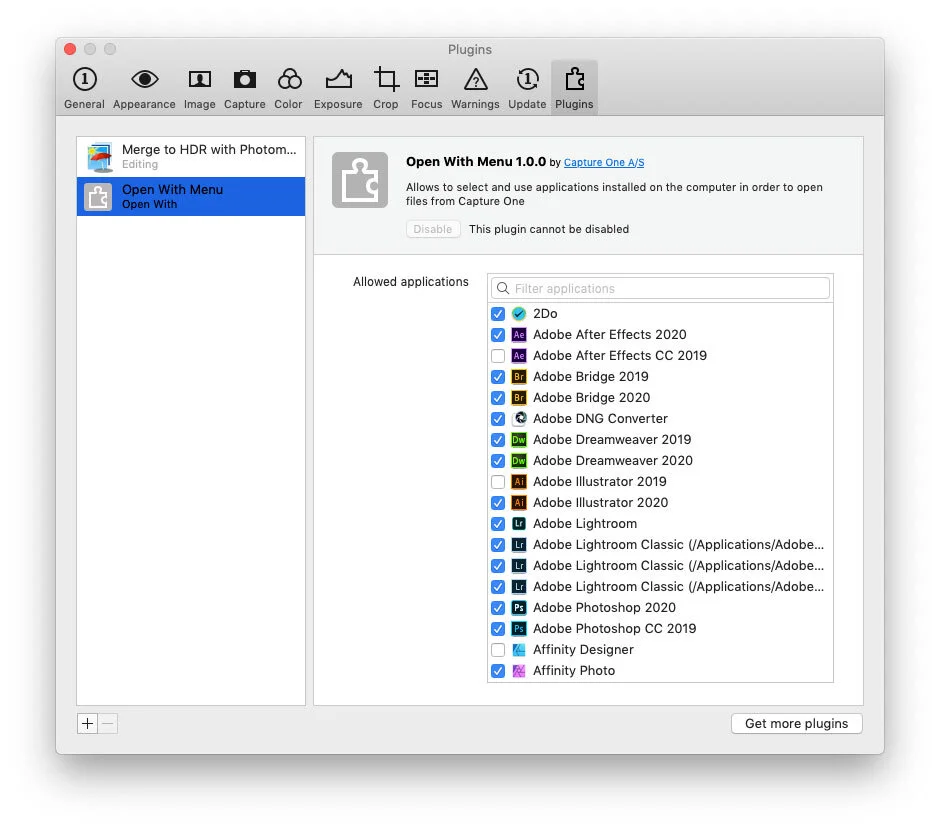940x828 pixels.
Task: Enable Adobe After Effects CC 2019 checkbox
Action: pyautogui.click(x=498, y=356)
